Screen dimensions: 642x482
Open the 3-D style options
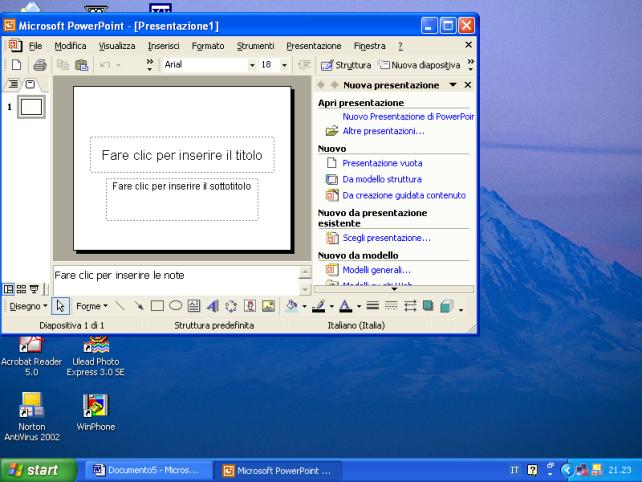click(x=447, y=306)
